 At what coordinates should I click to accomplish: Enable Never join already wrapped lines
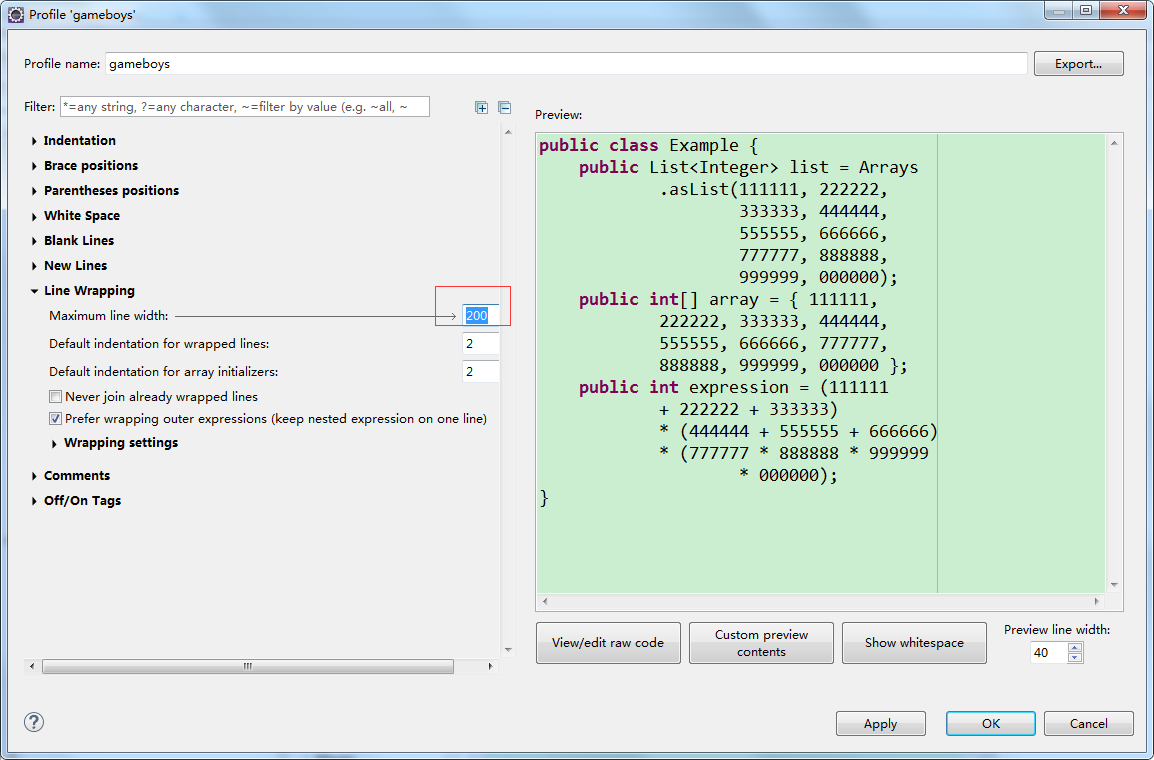coord(55,397)
